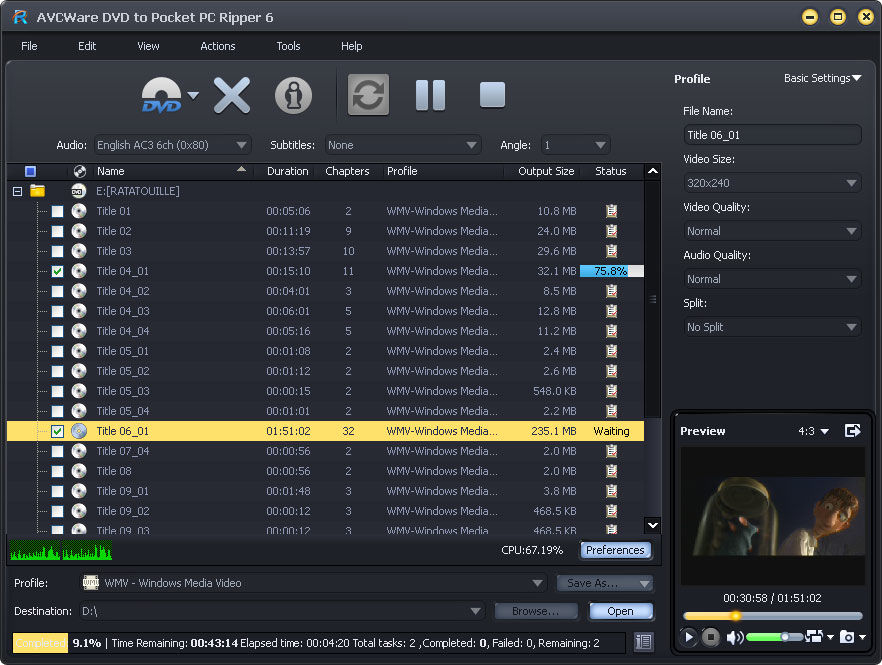Click the disc icon column header
The image size is (882, 665).
click(80, 171)
